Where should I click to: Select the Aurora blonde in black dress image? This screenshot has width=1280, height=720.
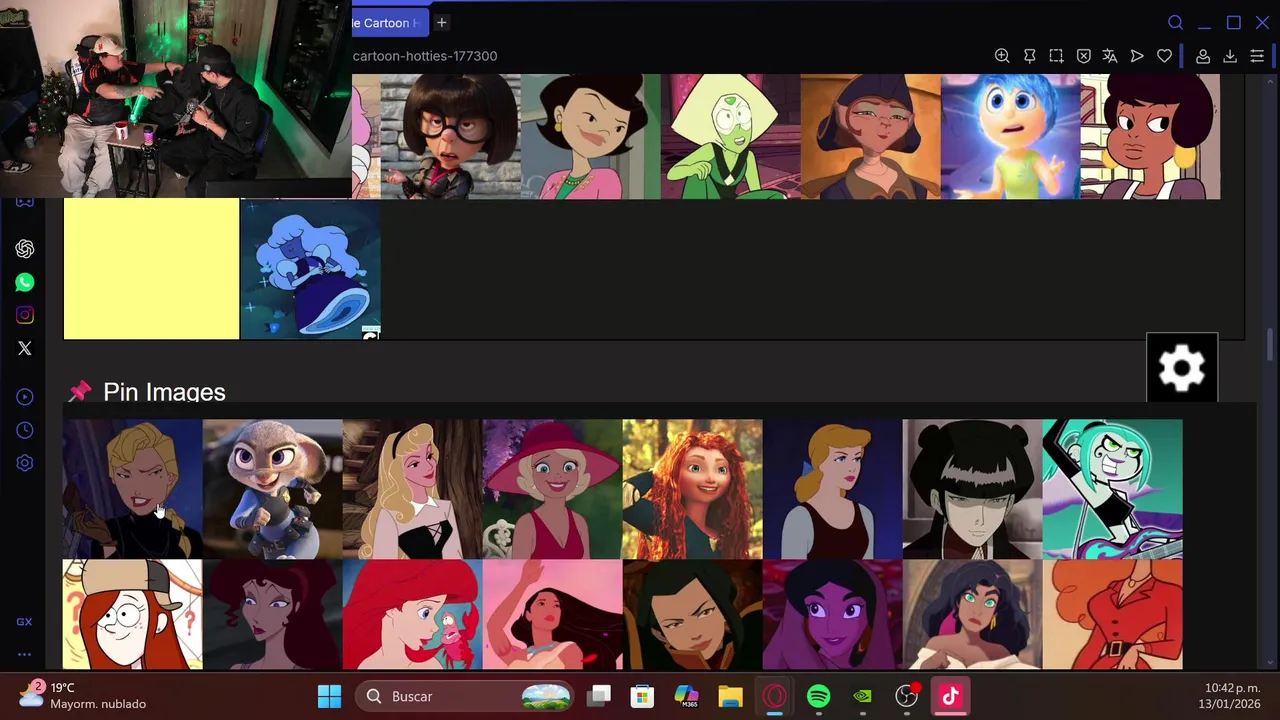(x=412, y=489)
